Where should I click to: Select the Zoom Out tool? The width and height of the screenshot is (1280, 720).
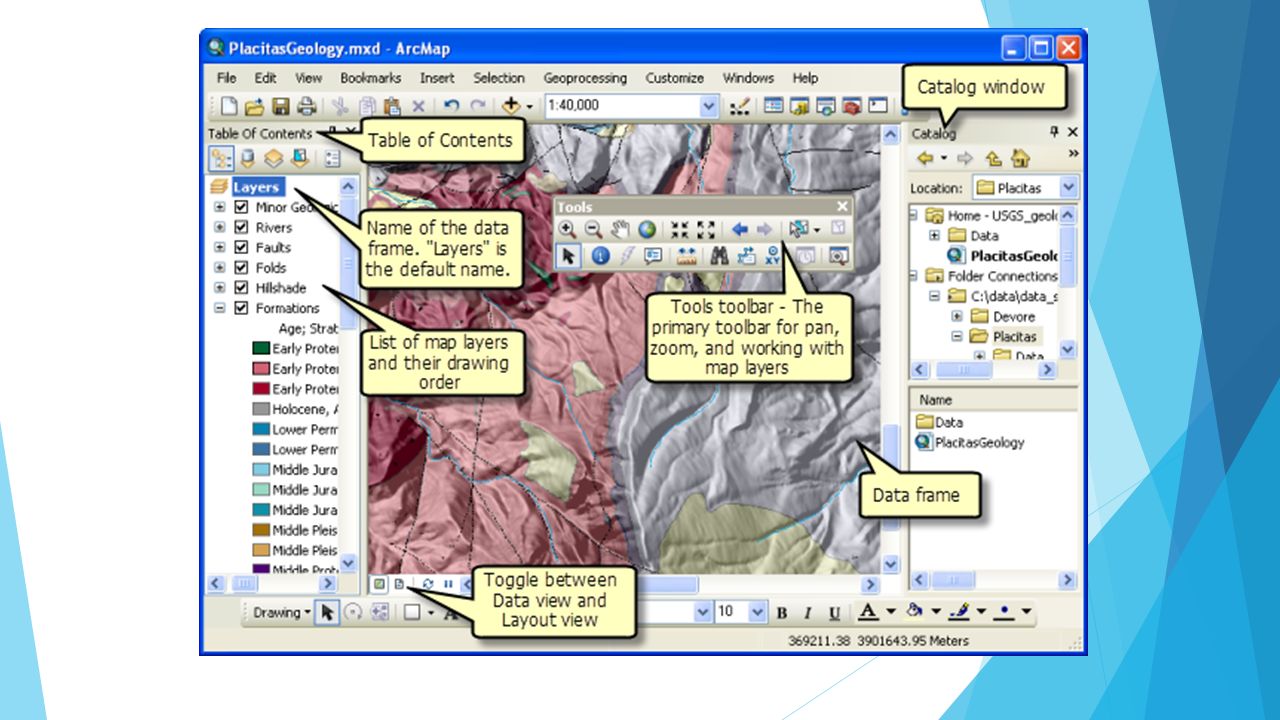[593, 229]
